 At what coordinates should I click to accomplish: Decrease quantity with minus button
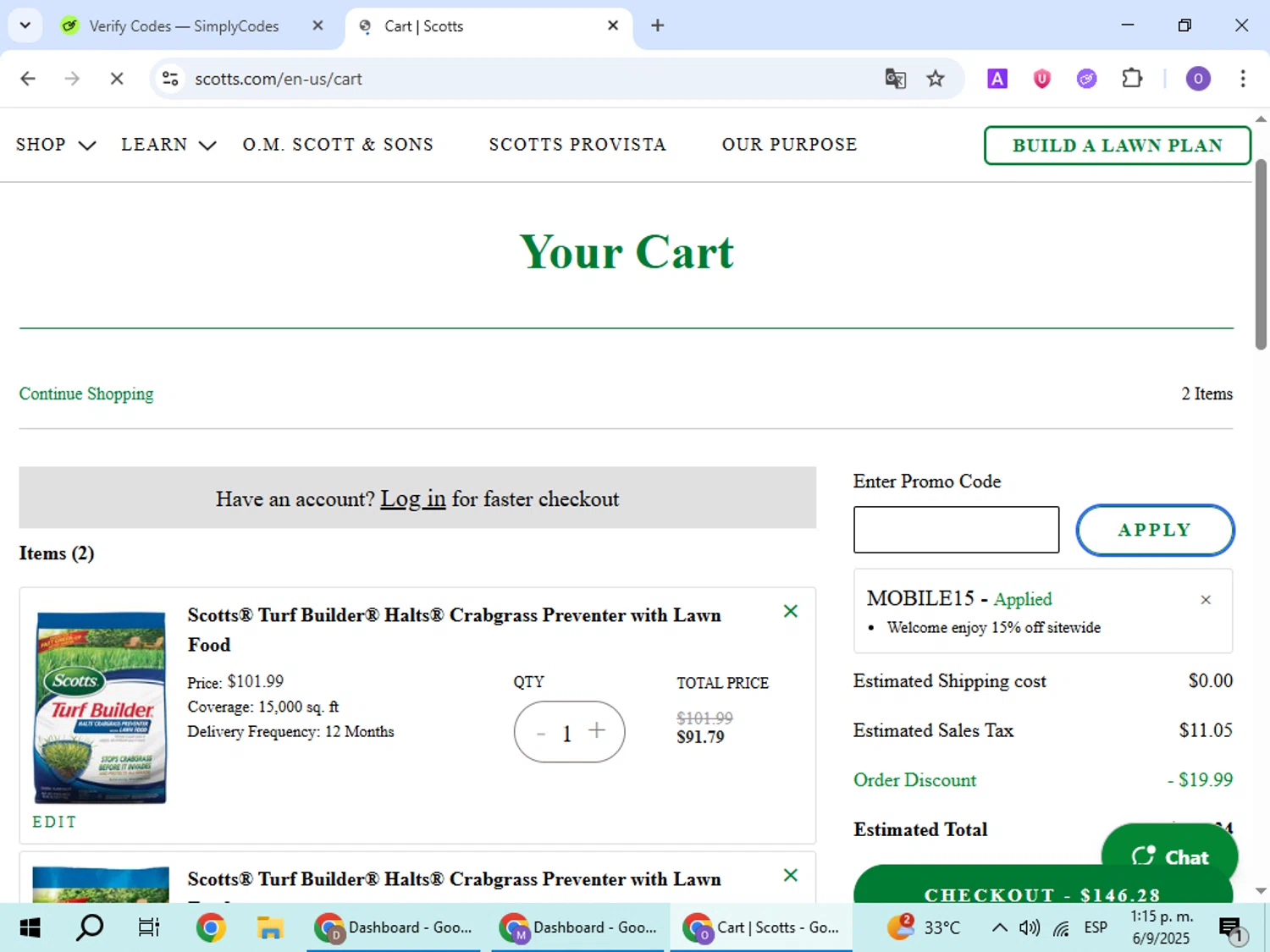(541, 733)
